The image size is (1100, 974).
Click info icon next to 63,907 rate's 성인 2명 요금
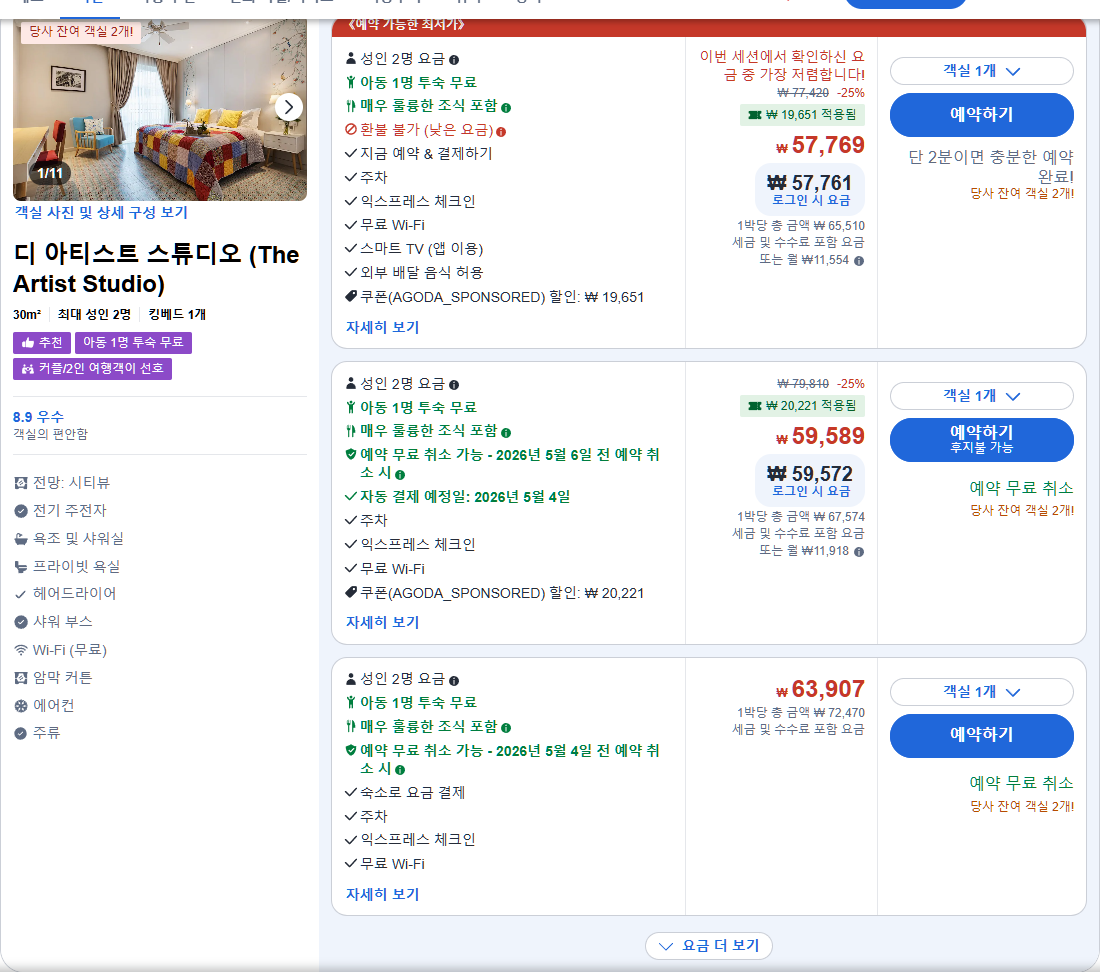(454, 681)
